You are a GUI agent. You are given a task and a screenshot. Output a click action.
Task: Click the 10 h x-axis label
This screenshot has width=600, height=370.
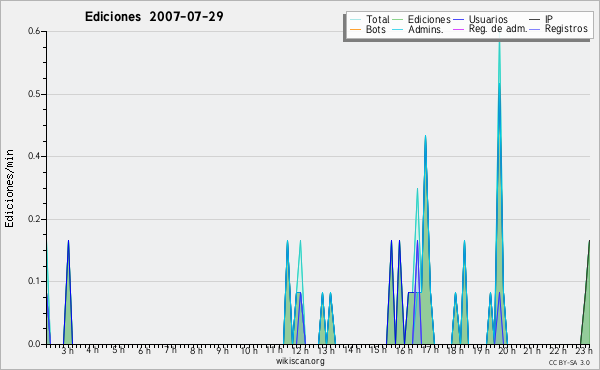pos(249,350)
